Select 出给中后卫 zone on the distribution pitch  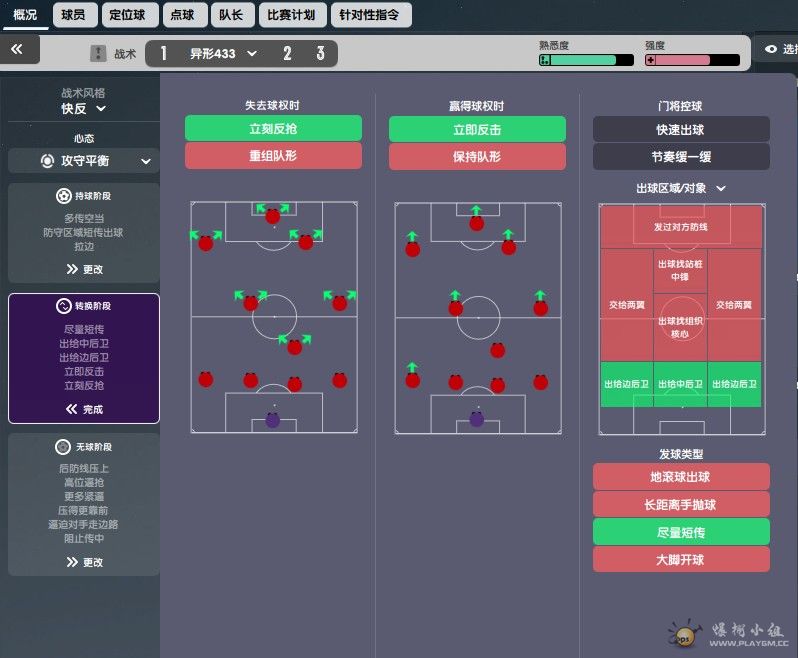[680, 384]
